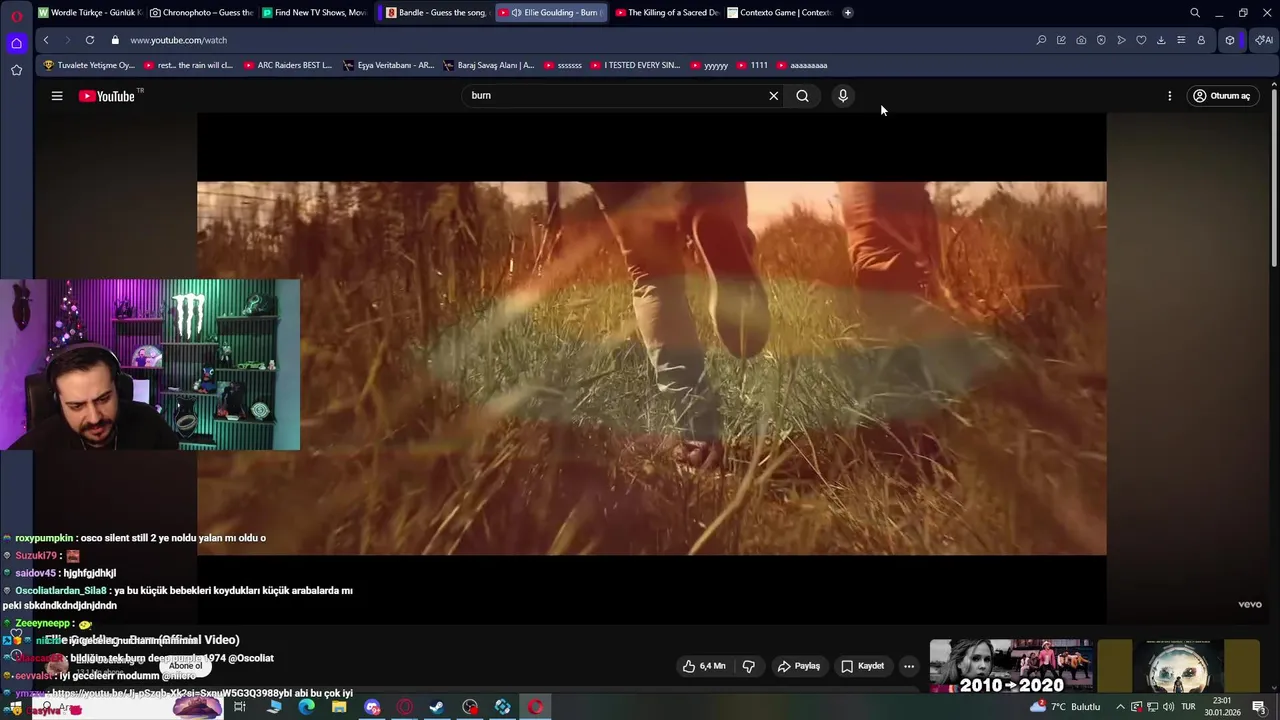
Task: Take a snapshot with camera icon
Action: click(x=1081, y=40)
